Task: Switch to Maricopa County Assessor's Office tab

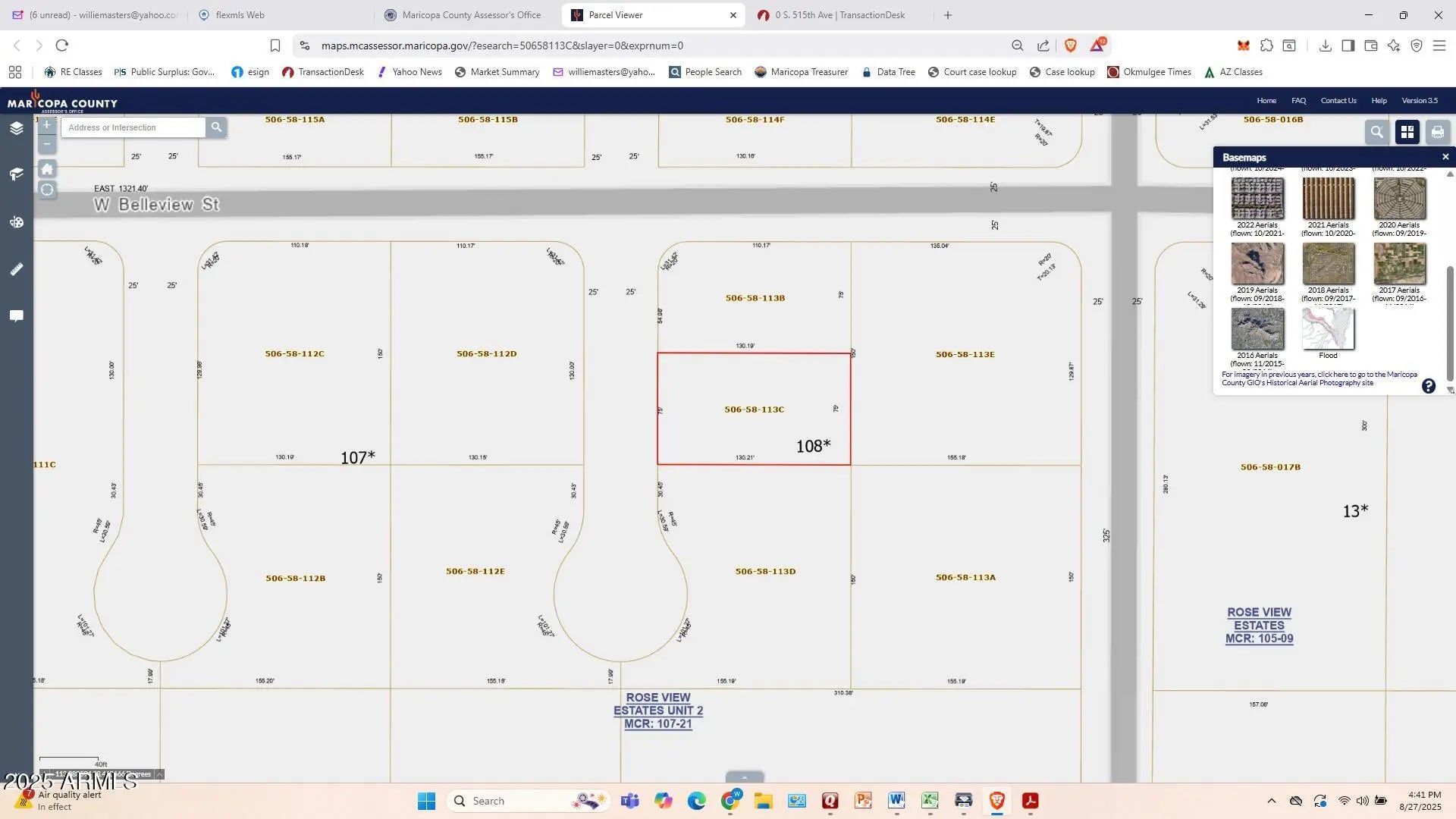Action: coord(470,15)
